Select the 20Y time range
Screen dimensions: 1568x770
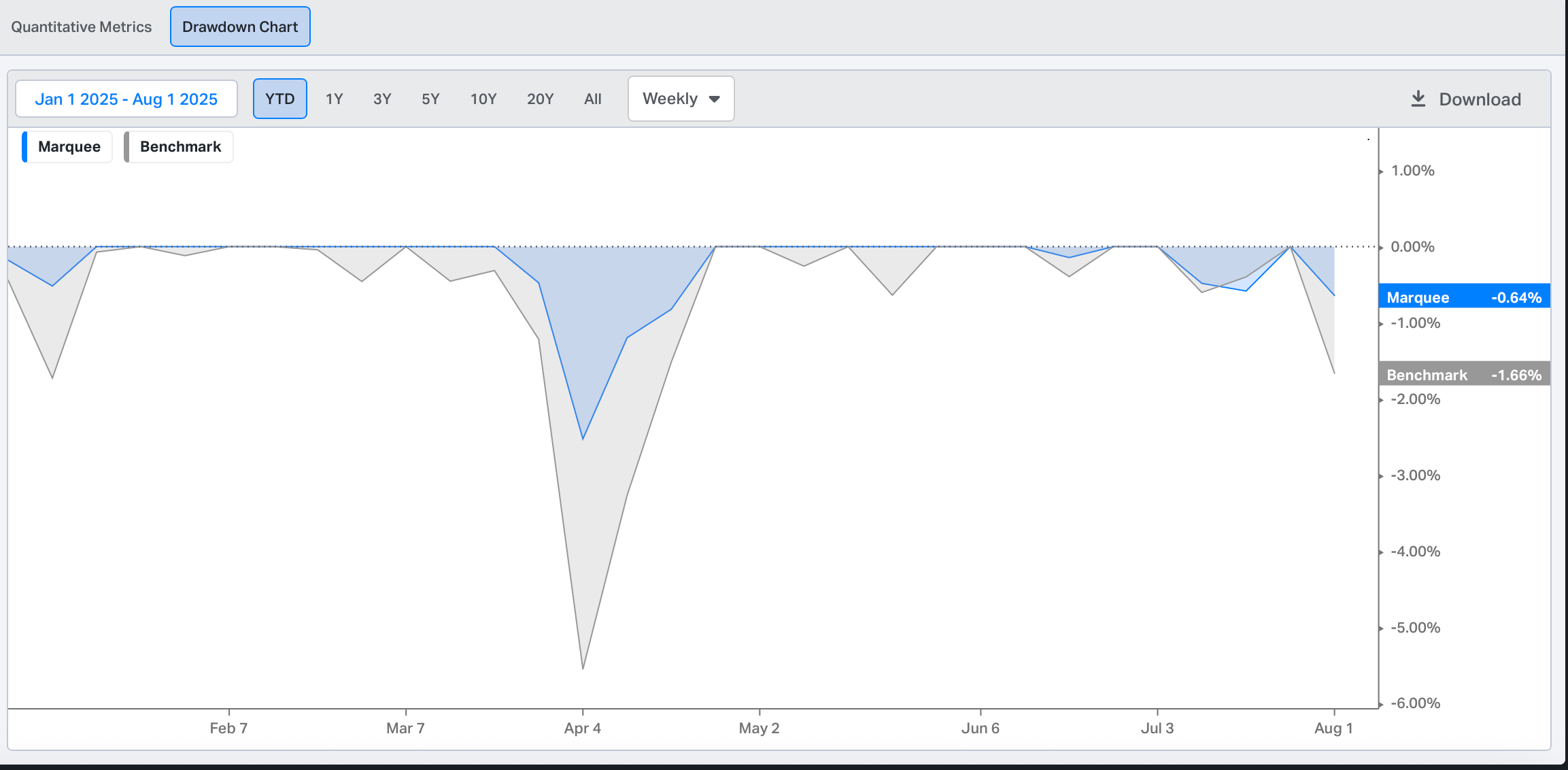click(540, 99)
